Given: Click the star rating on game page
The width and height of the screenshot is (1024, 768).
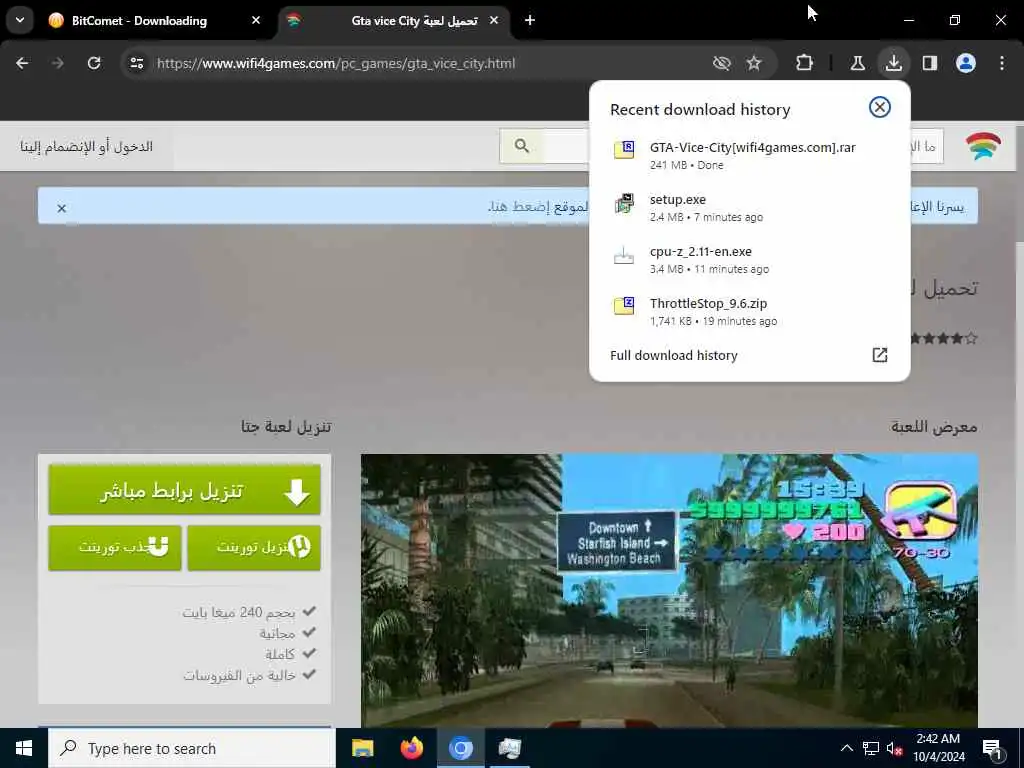Looking at the screenshot, I should 944,338.
